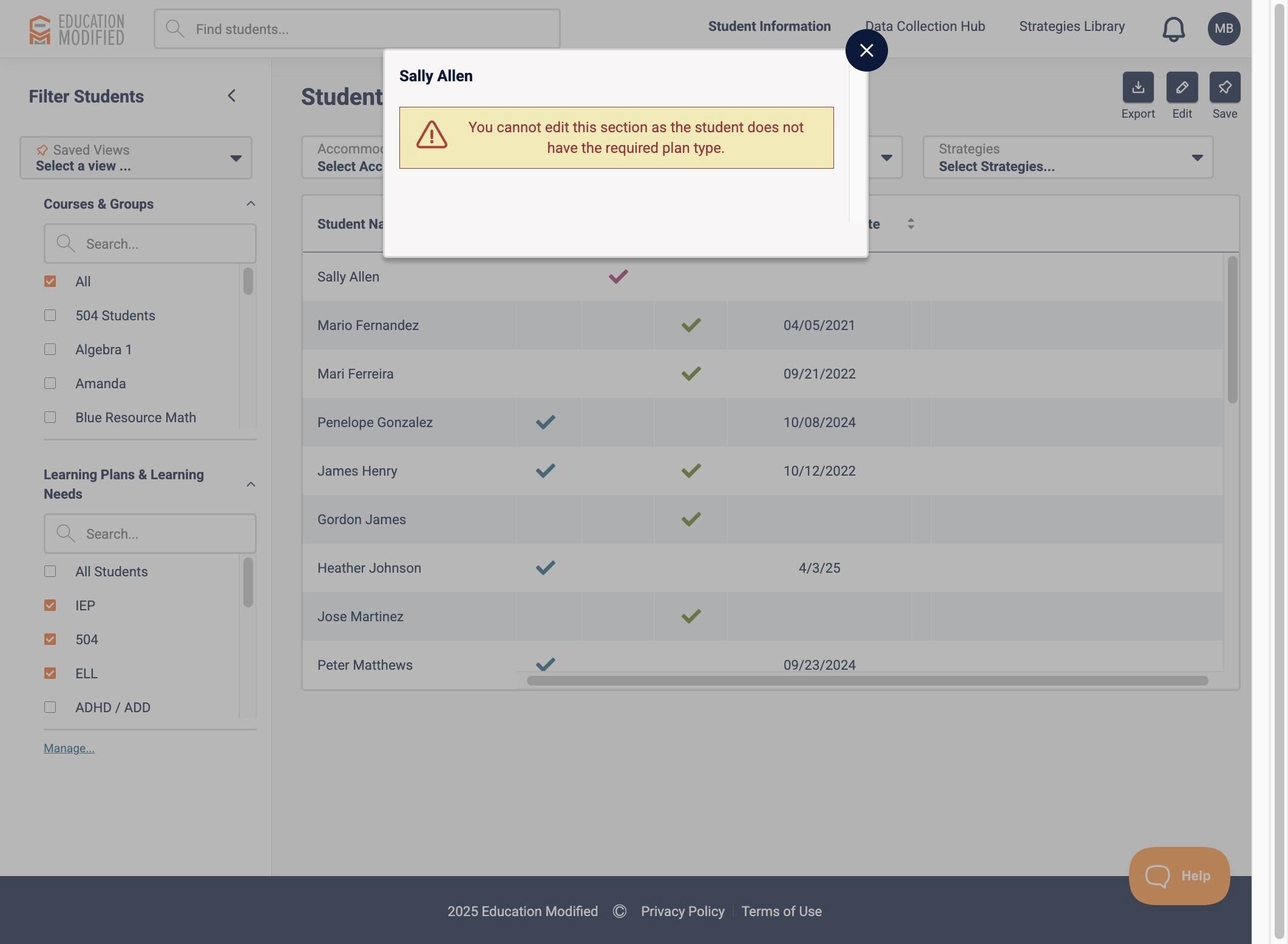Check the 504 Students course checkbox
1288x944 pixels.
(x=50, y=315)
